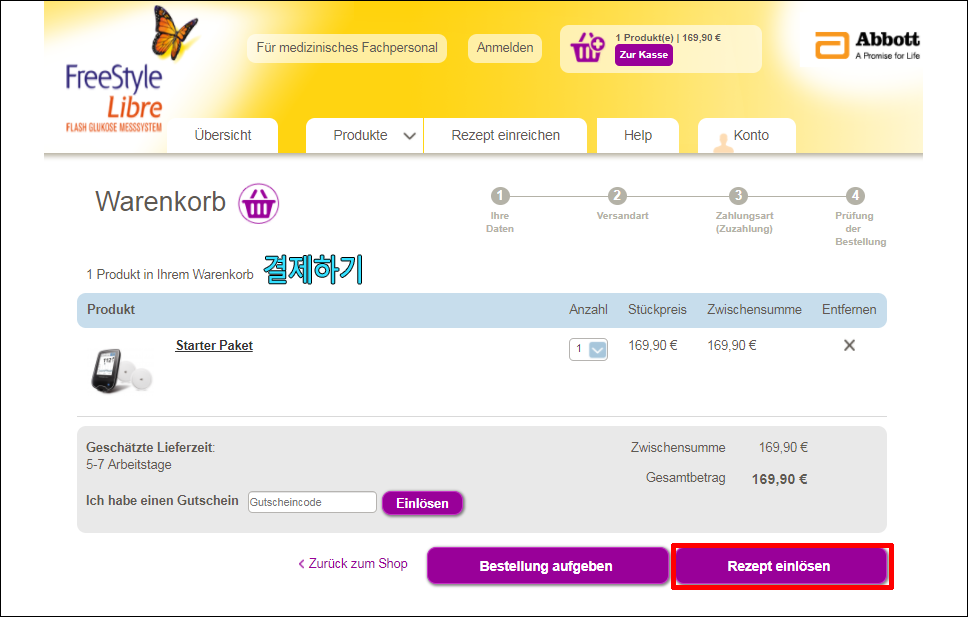Open the Starter Paket product link
Screen dimensions: 968x617
[x=214, y=345]
